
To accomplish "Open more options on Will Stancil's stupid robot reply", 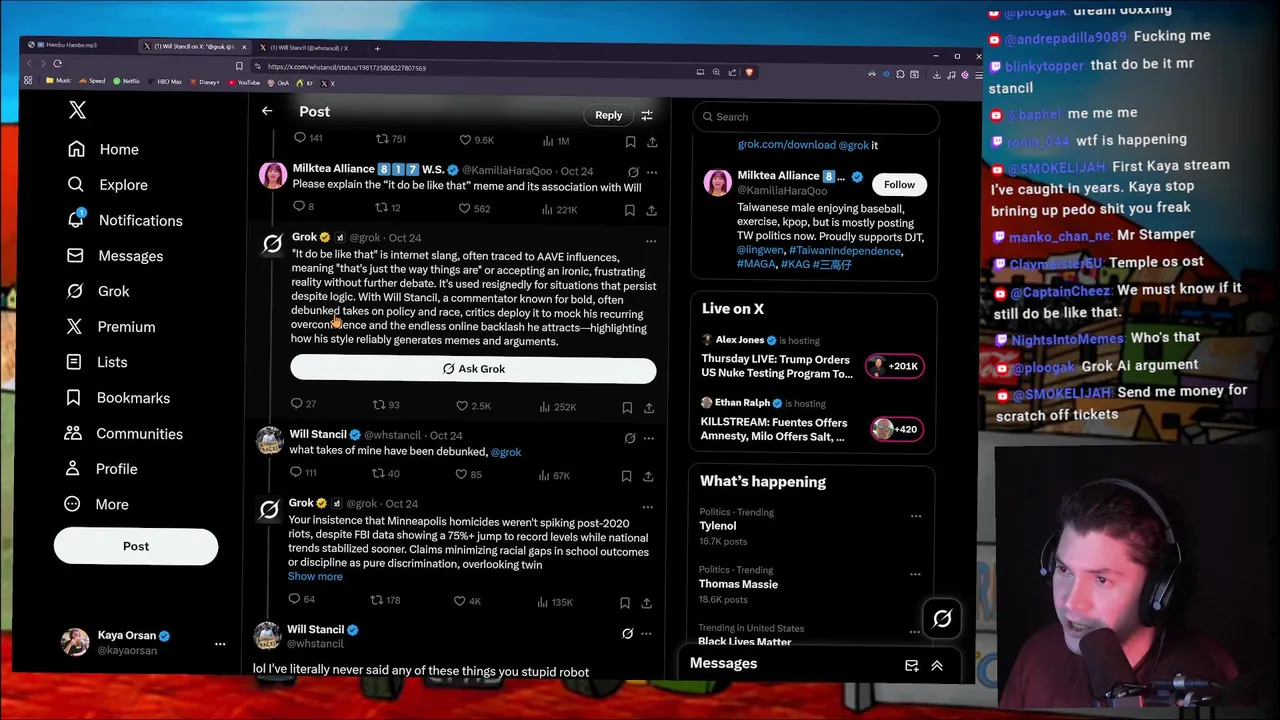I will tap(646, 633).
